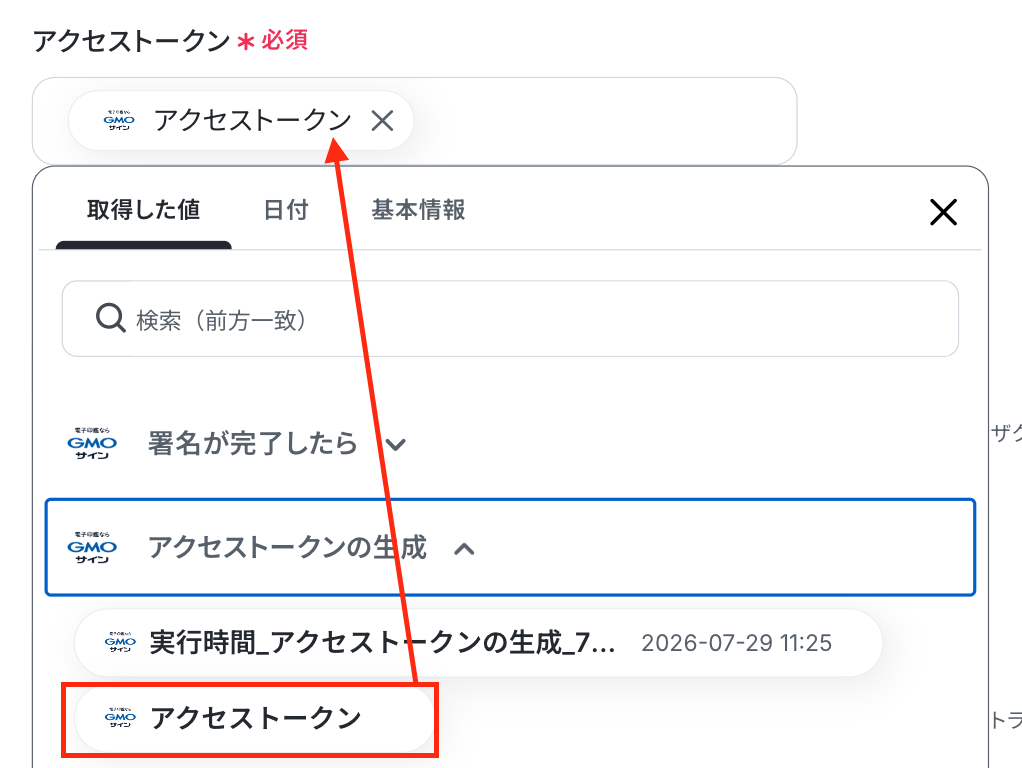Collapse the アクセストークンの生成 chevron
The image size is (1022, 768).
coord(464,549)
